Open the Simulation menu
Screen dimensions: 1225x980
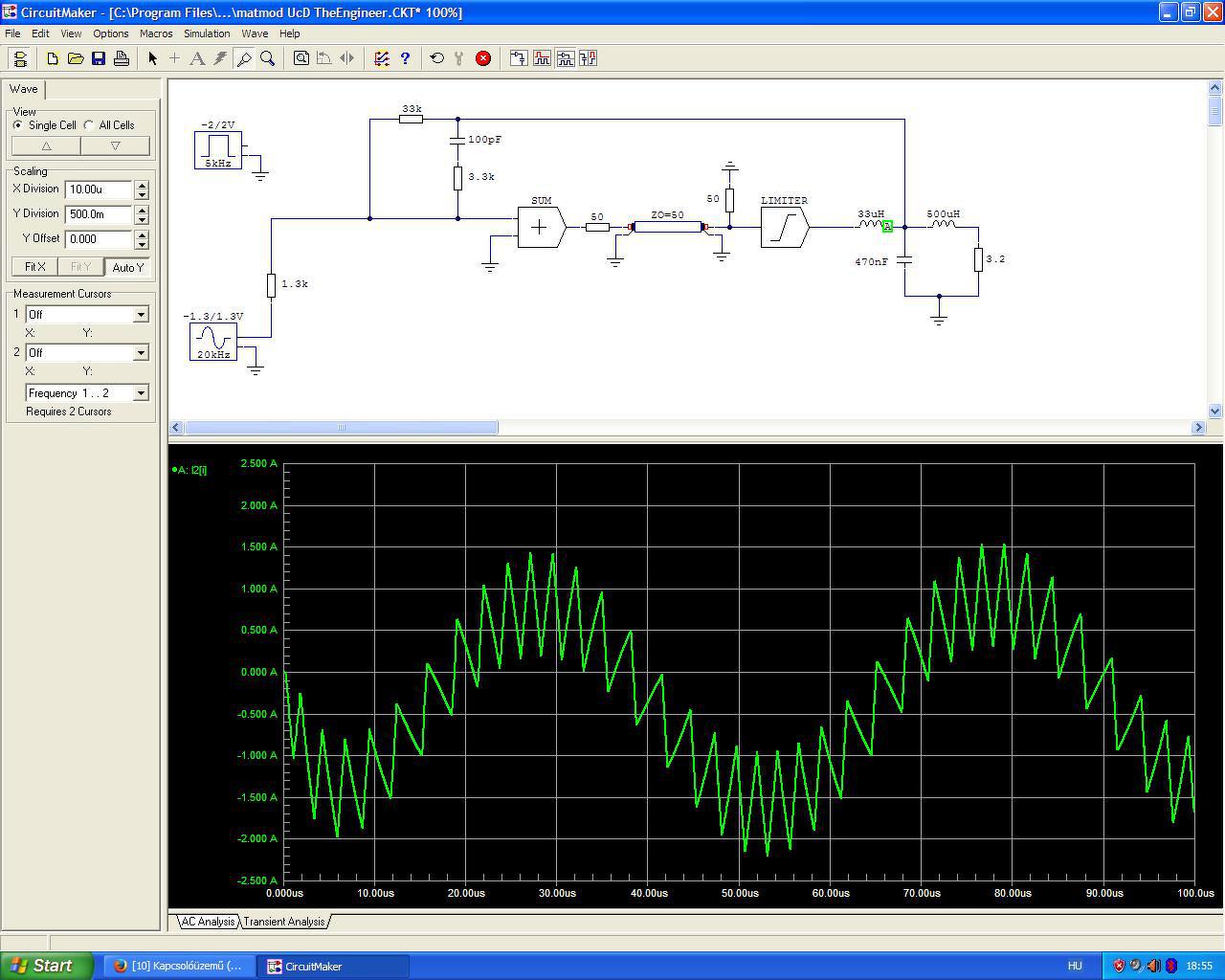click(x=207, y=33)
